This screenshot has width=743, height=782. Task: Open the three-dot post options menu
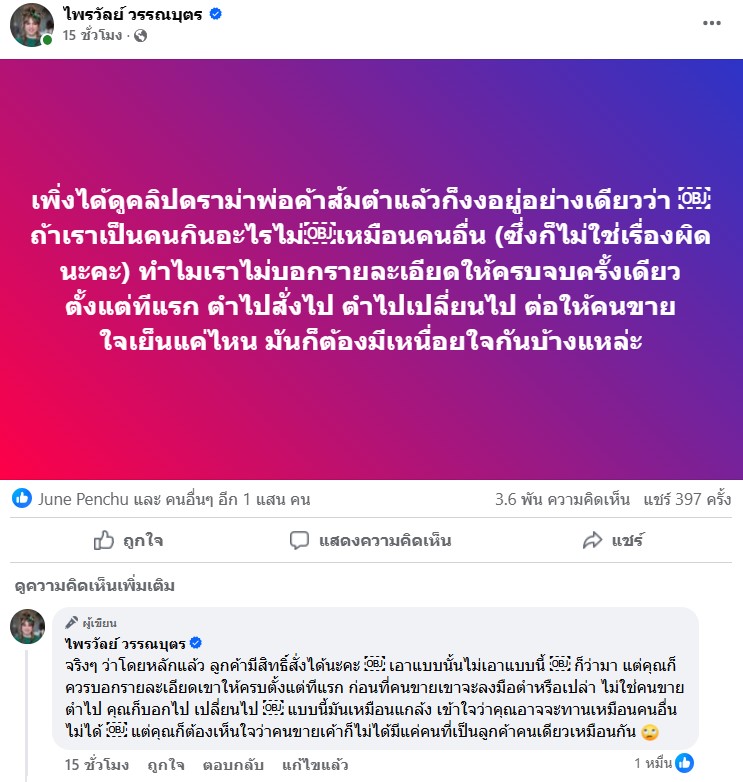click(x=712, y=23)
